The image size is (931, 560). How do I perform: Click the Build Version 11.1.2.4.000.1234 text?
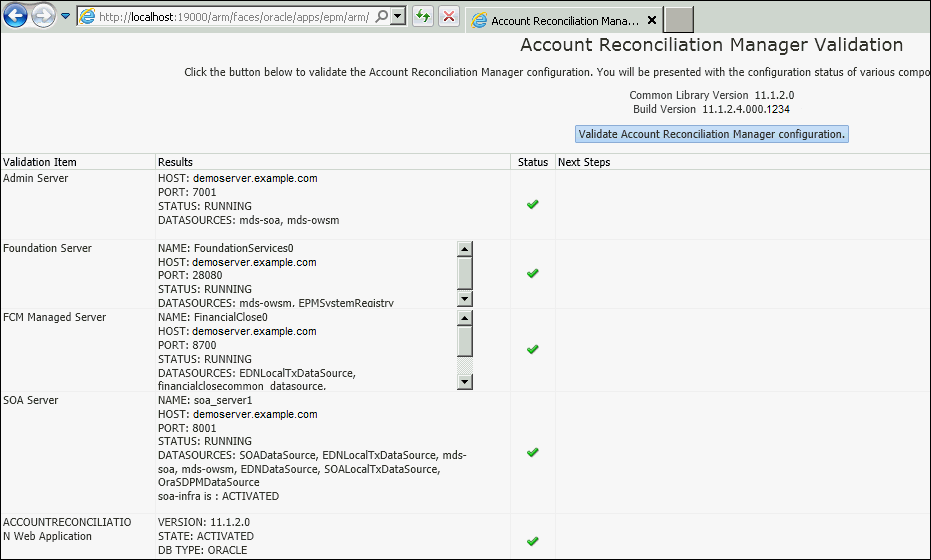[711, 109]
